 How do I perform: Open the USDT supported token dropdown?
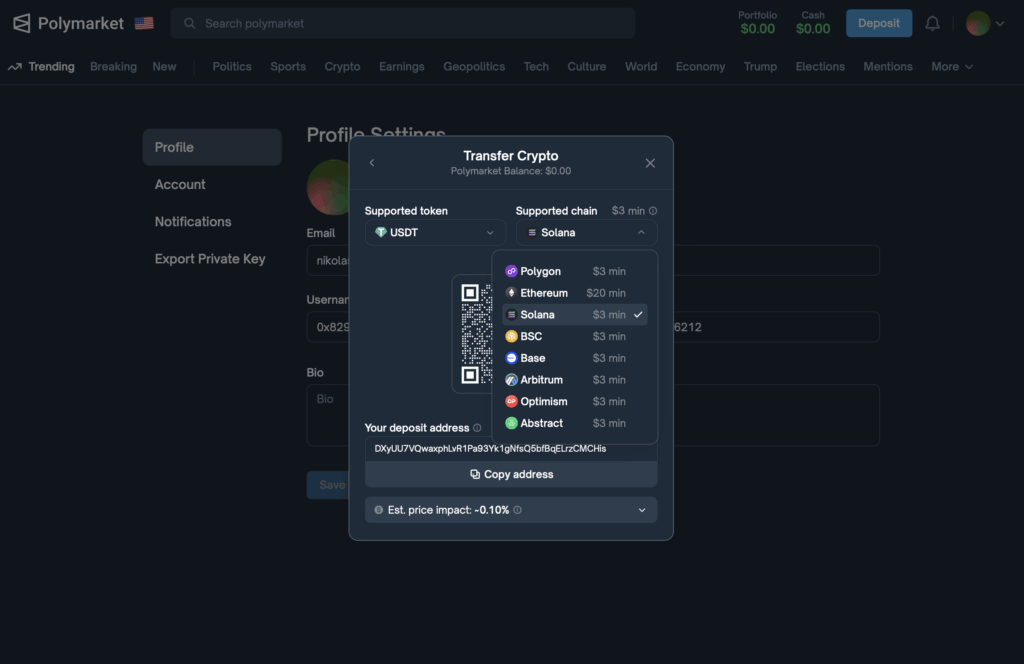click(434, 231)
